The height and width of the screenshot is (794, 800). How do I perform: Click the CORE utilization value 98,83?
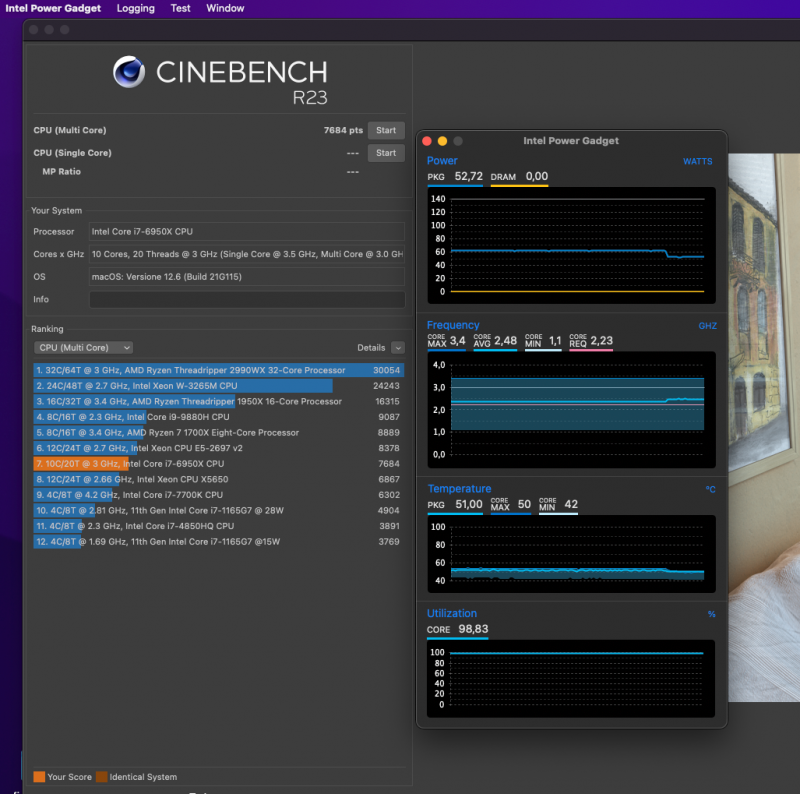pos(473,629)
